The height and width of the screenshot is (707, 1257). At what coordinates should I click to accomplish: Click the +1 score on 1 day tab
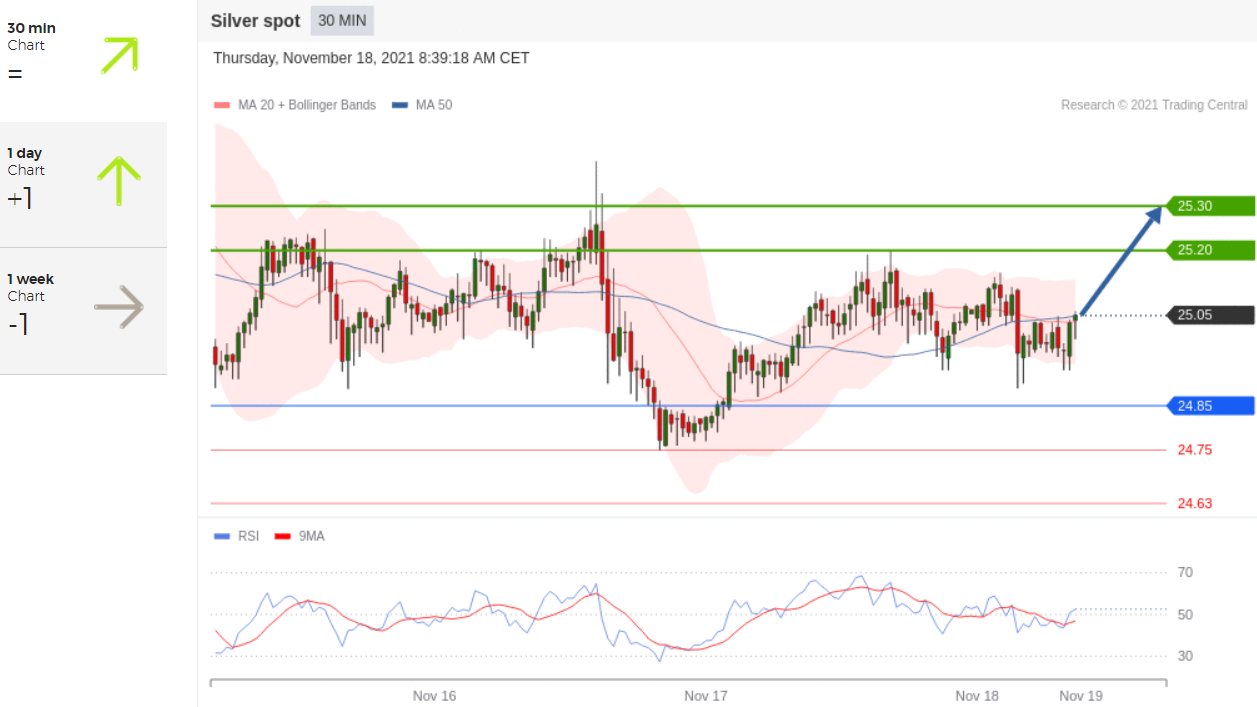[x=20, y=198]
